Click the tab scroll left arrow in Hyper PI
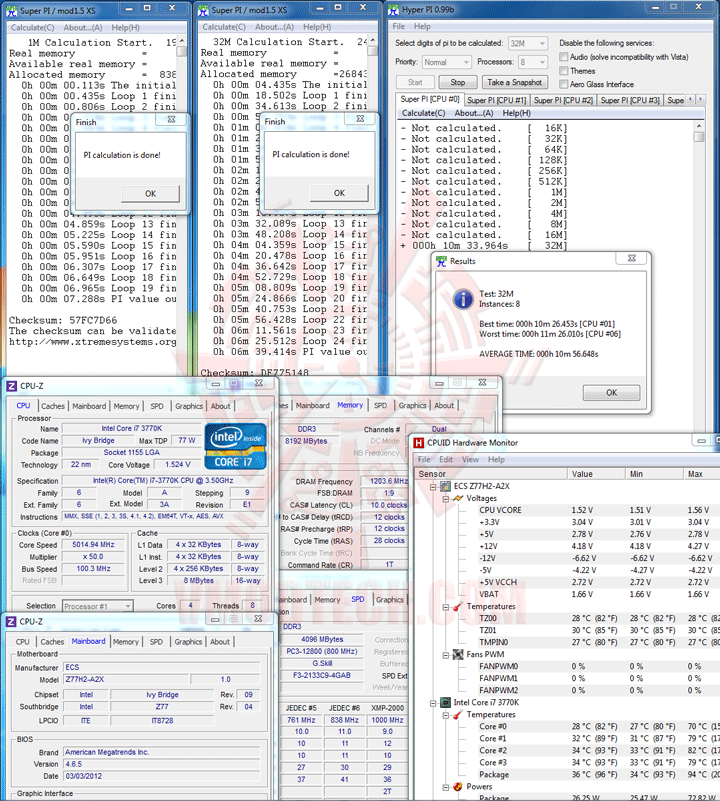 (x=691, y=99)
